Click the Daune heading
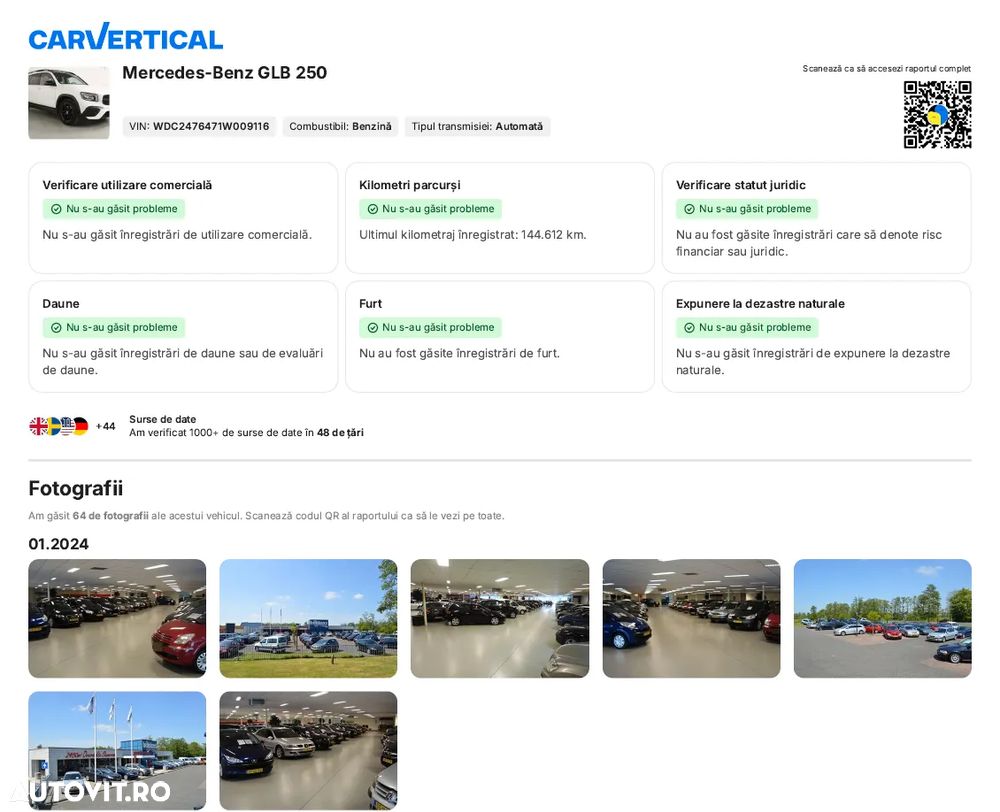 (x=61, y=304)
